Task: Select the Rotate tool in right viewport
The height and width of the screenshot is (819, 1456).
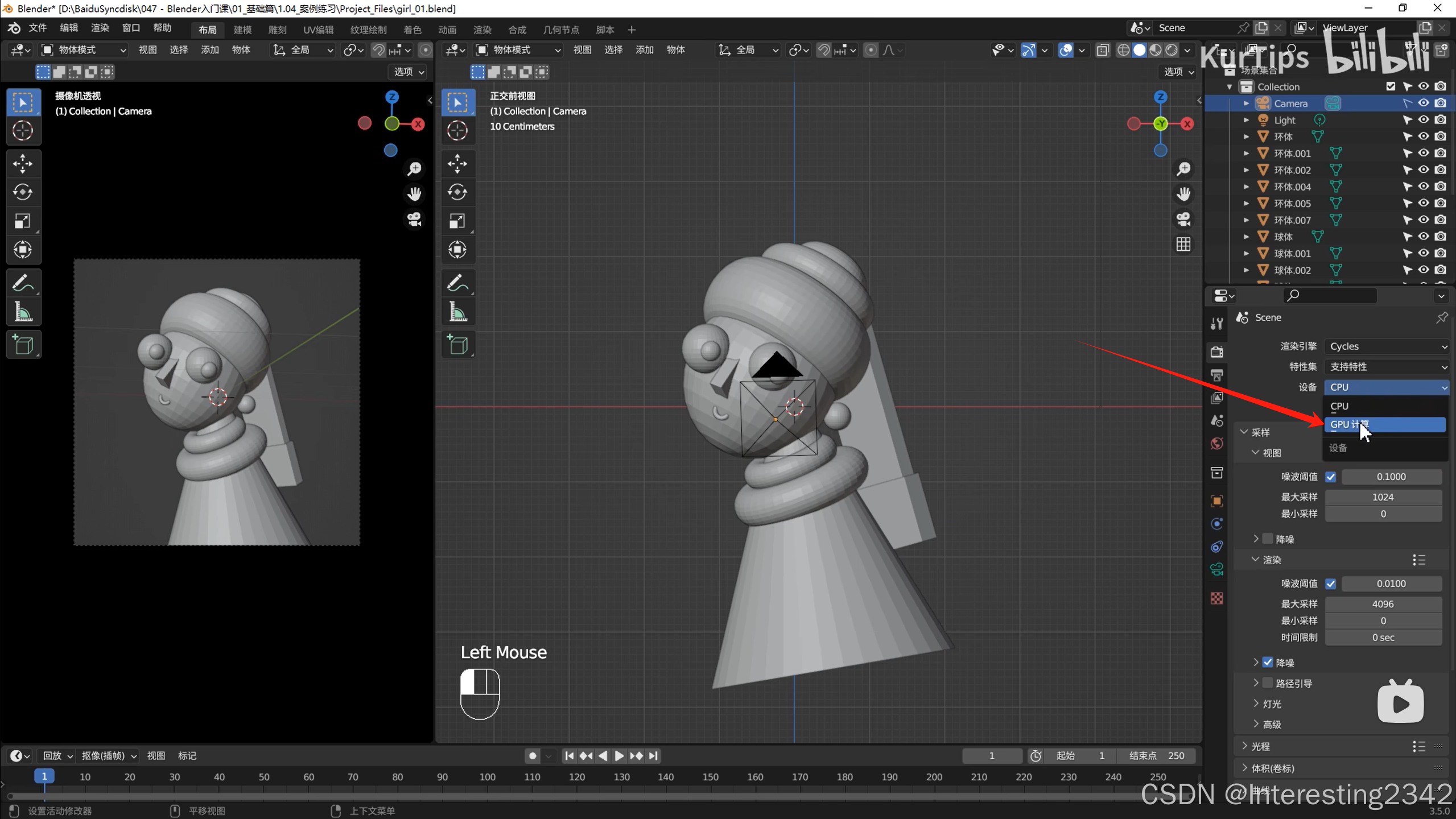Action: click(457, 192)
